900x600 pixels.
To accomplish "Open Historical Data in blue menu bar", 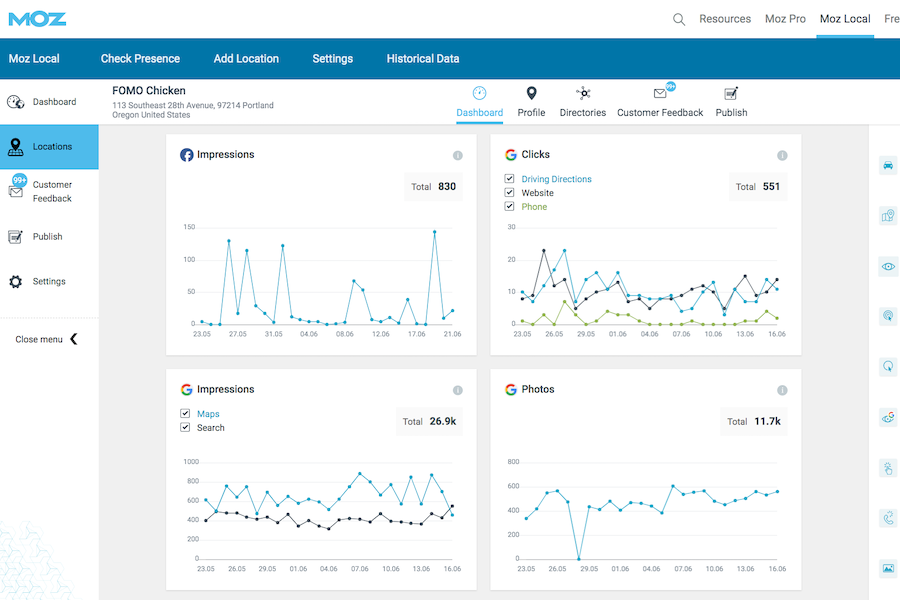I will point(423,59).
